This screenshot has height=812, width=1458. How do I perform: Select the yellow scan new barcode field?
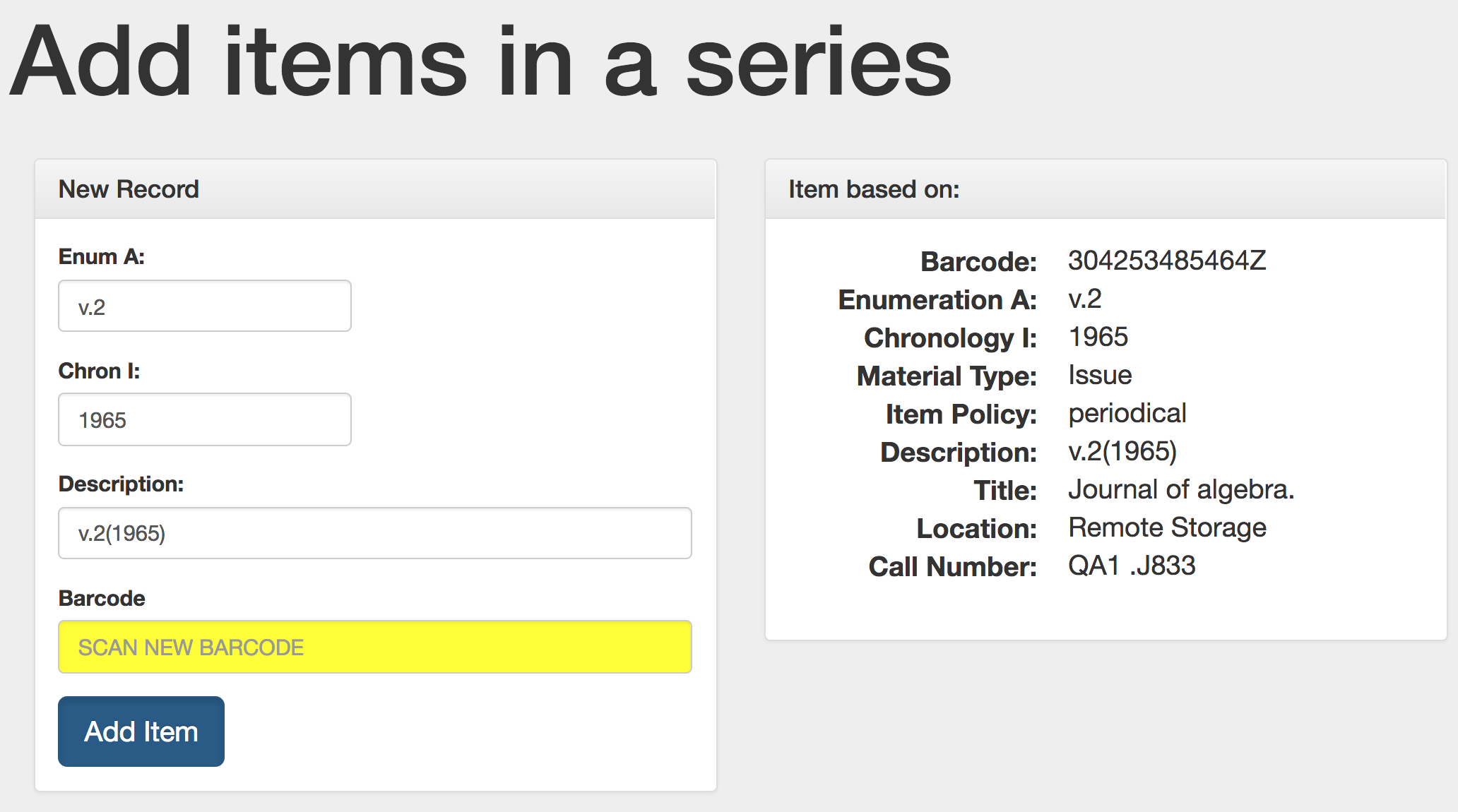(374, 647)
